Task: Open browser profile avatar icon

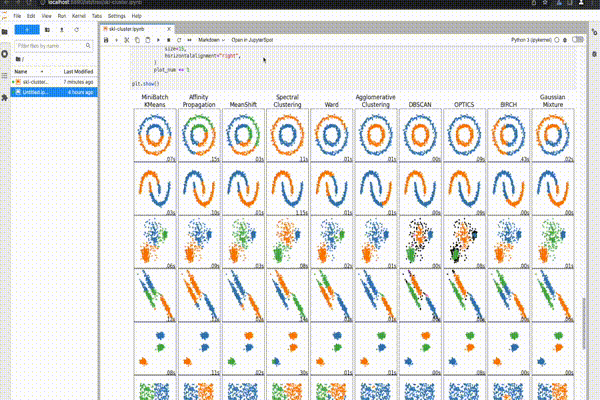Action: (581, 2)
